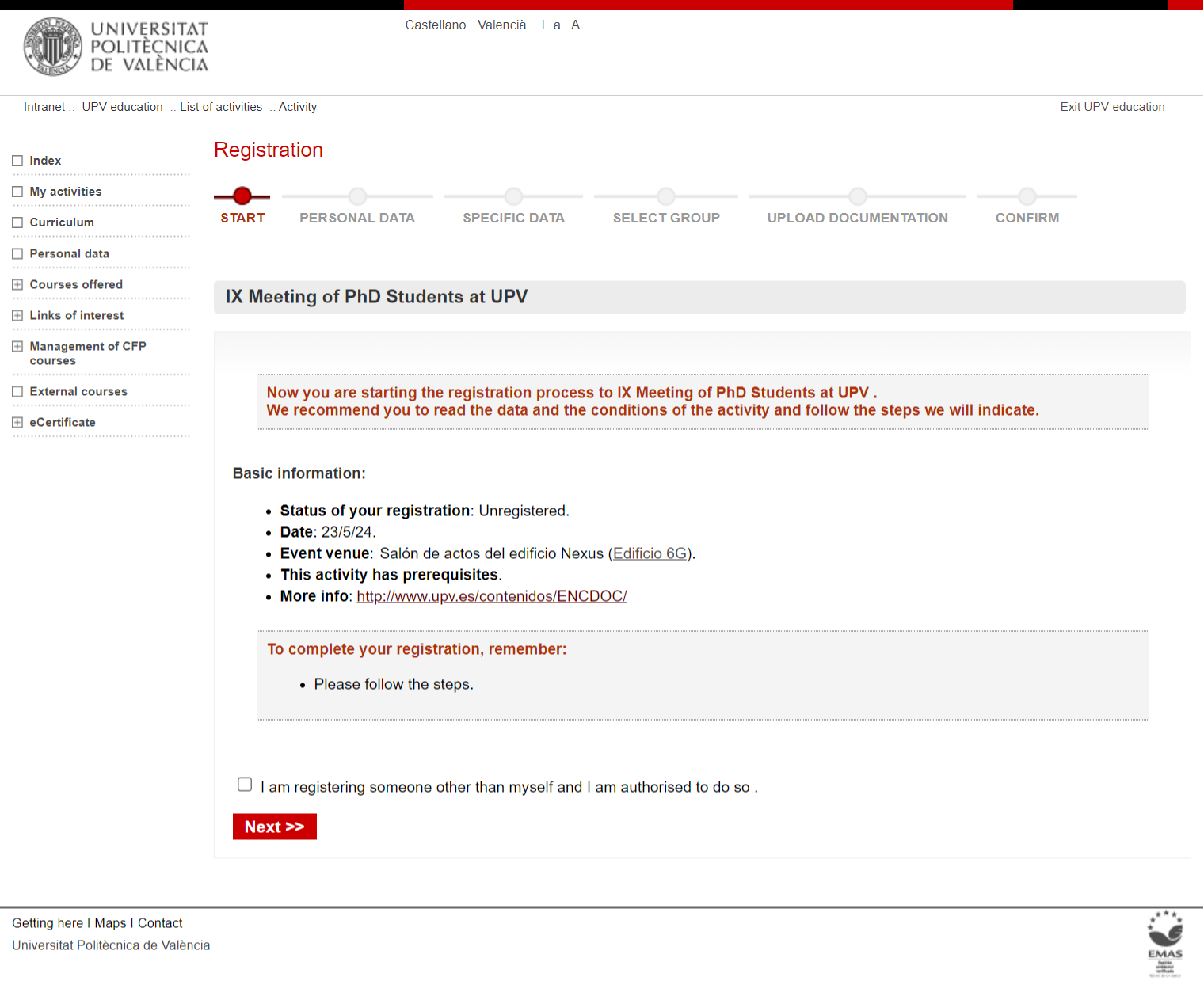Click the UPLOAD DOCUMENTATION step circle
The width and height of the screenshot is (1204, 1000).
click(858, 196)
